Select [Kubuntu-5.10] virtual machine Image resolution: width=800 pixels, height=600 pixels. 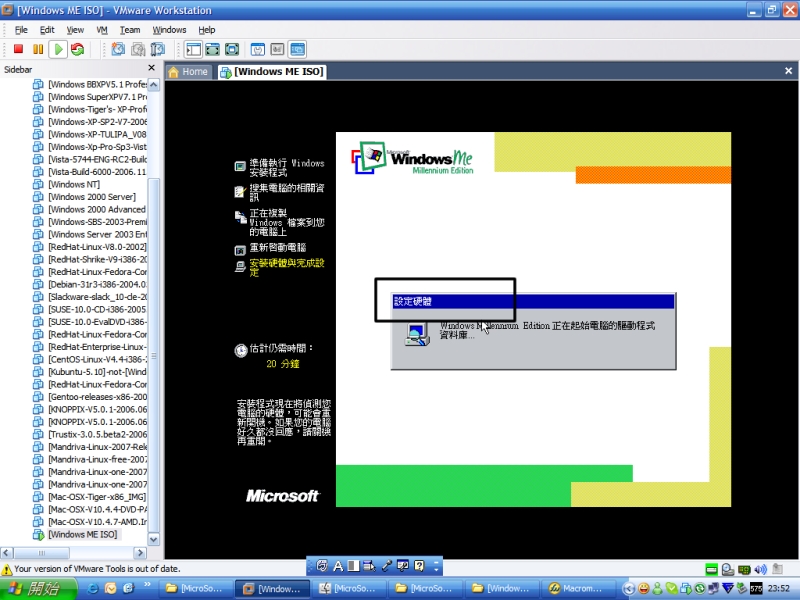[97, 372]
